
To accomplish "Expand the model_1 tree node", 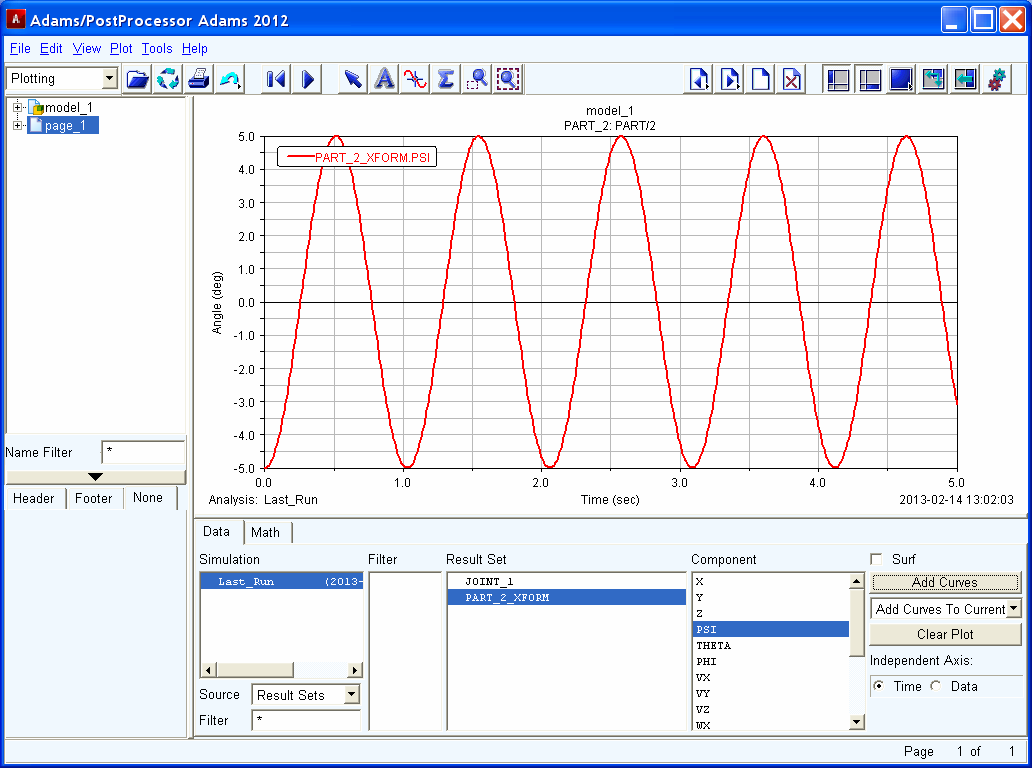I will (18, 107).
